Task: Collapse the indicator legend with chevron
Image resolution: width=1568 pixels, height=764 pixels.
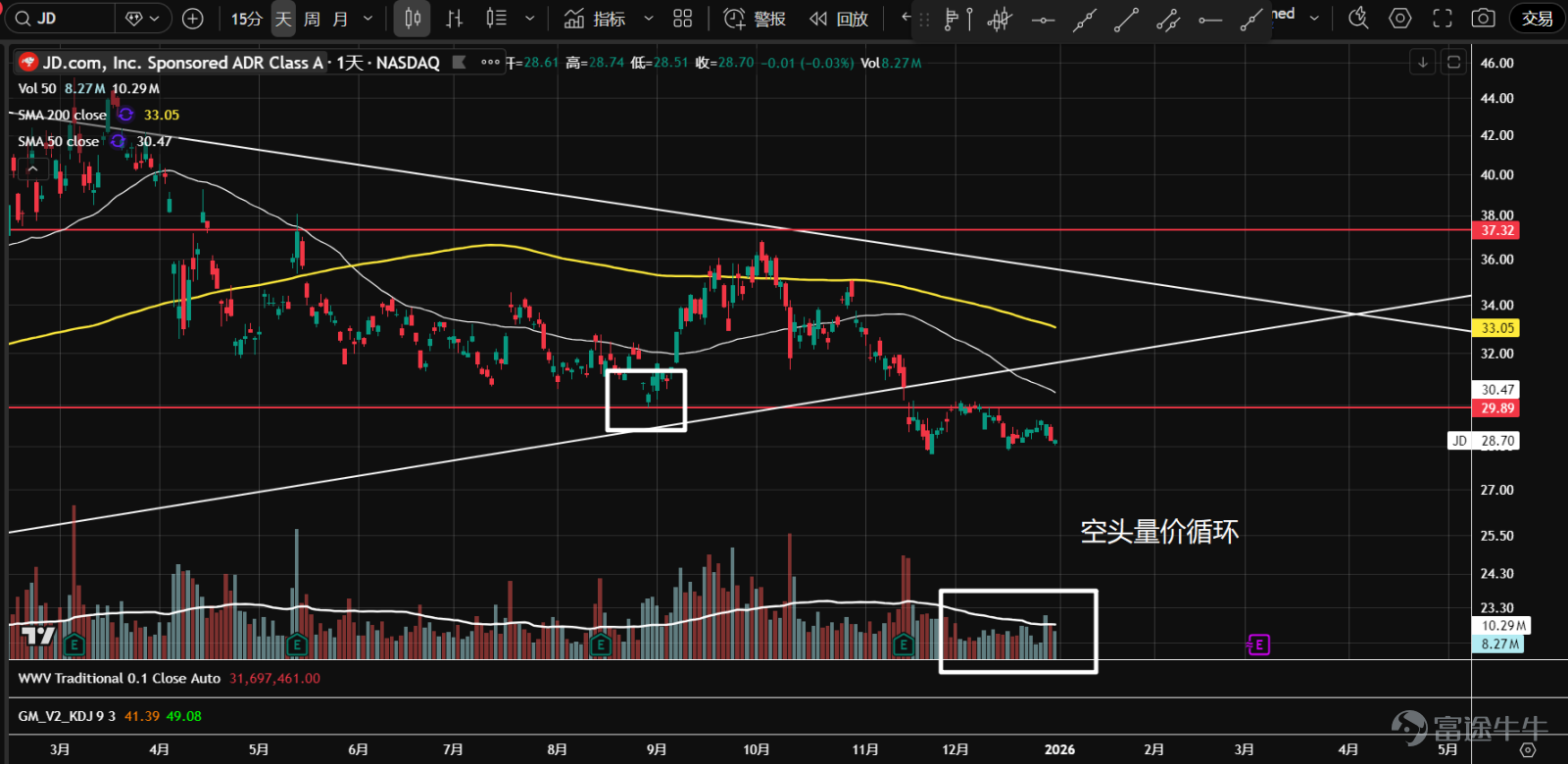Action: pos(32,168)
